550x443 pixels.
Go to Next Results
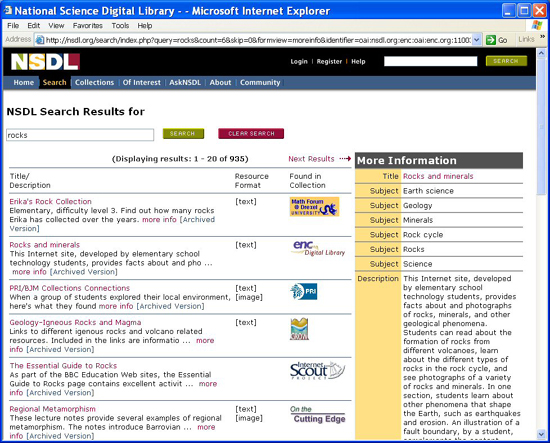tap(320, 159)
